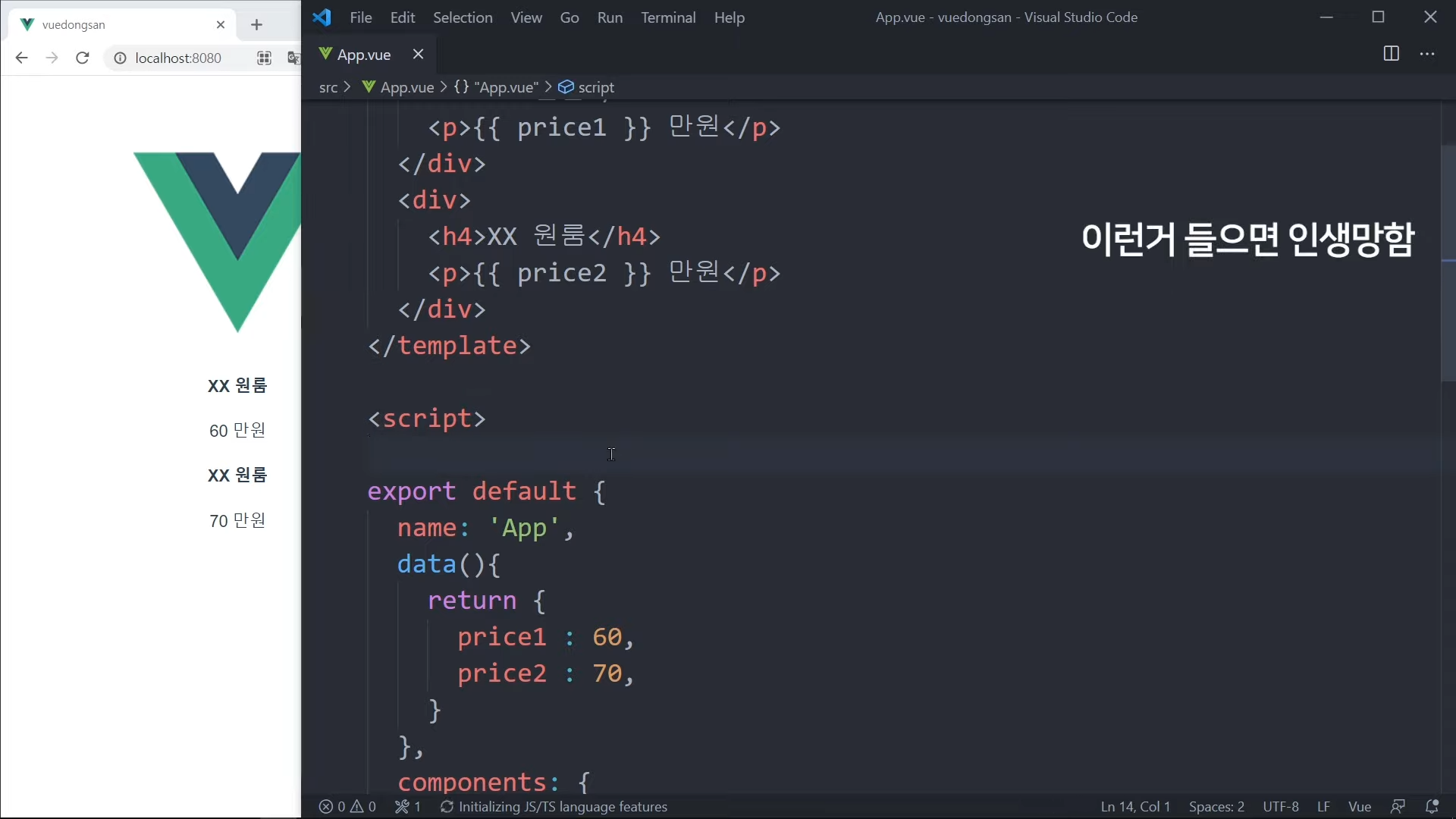Open the editor more actions ellipsis
This screenshot has height=819, width=1456.
pyautogui.click(x=1427, y=54)
